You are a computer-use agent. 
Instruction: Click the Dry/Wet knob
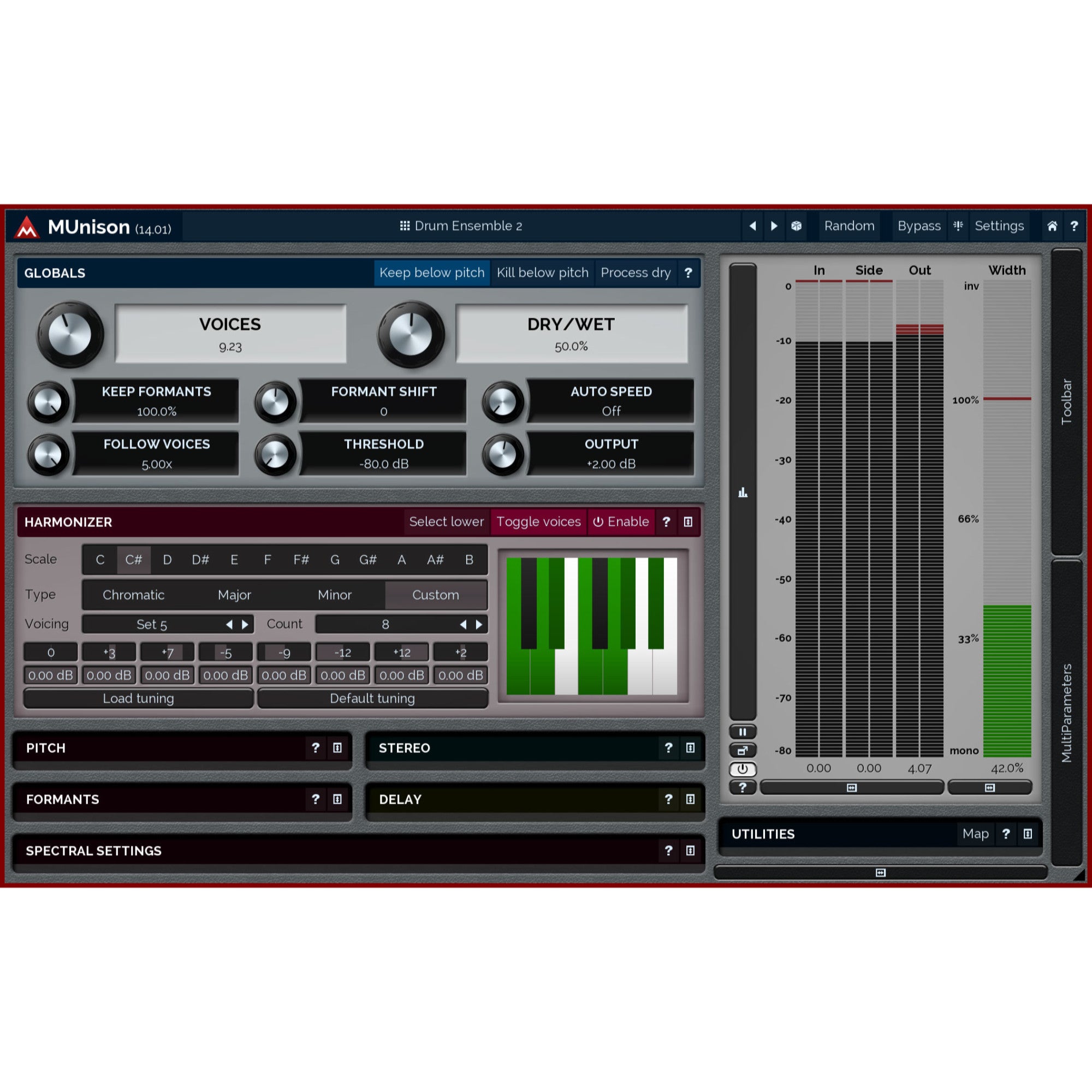click(x=411, y=334)
